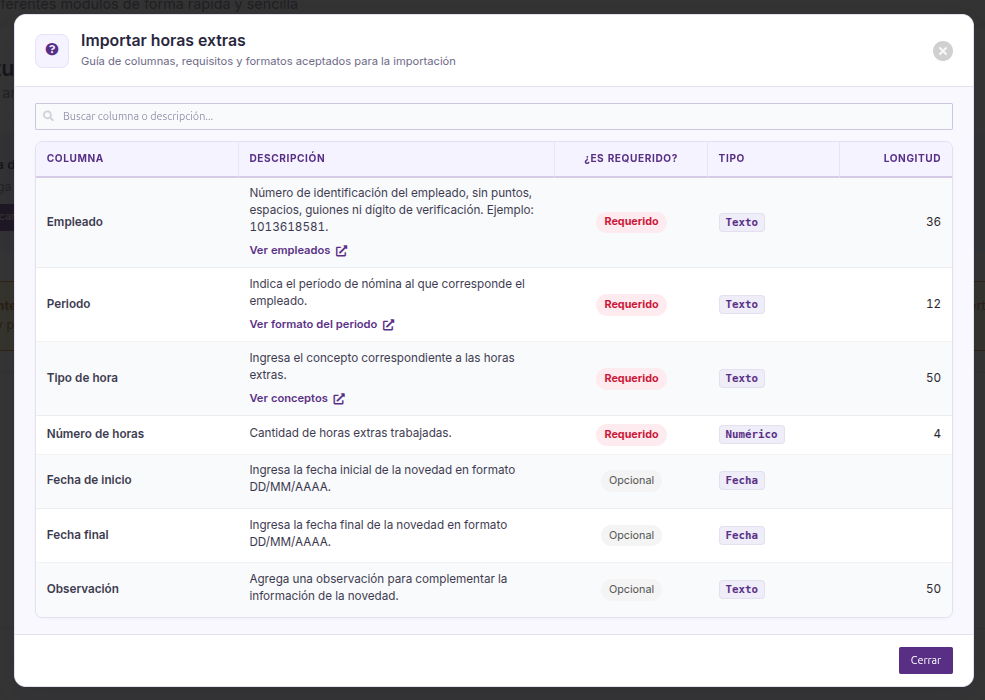Click external link icon beside Ver conceptos
This screenshot has width=985, height=700.
[339, 399]
